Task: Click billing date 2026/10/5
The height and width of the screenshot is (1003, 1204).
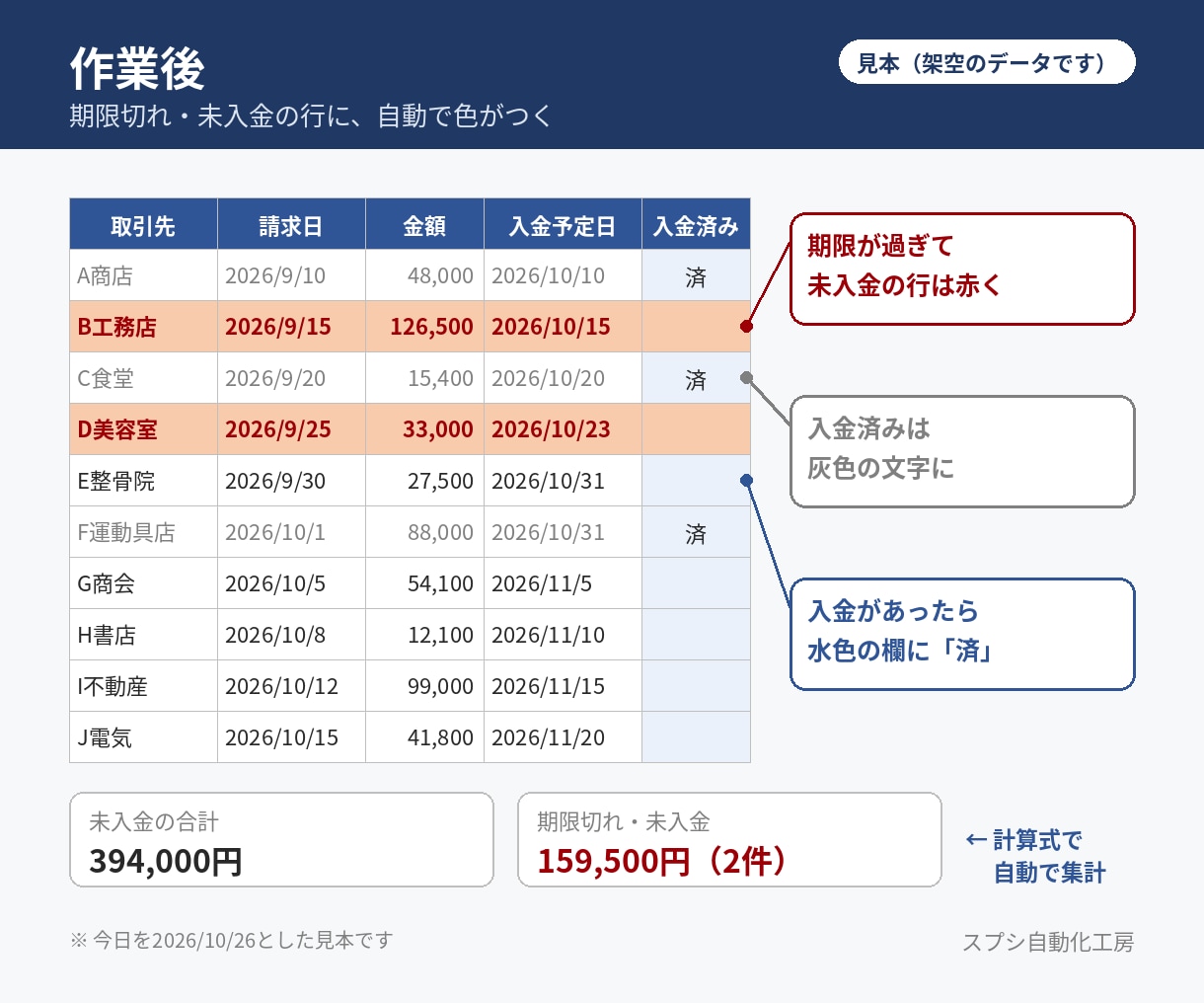Action: [x=291, y=583]
